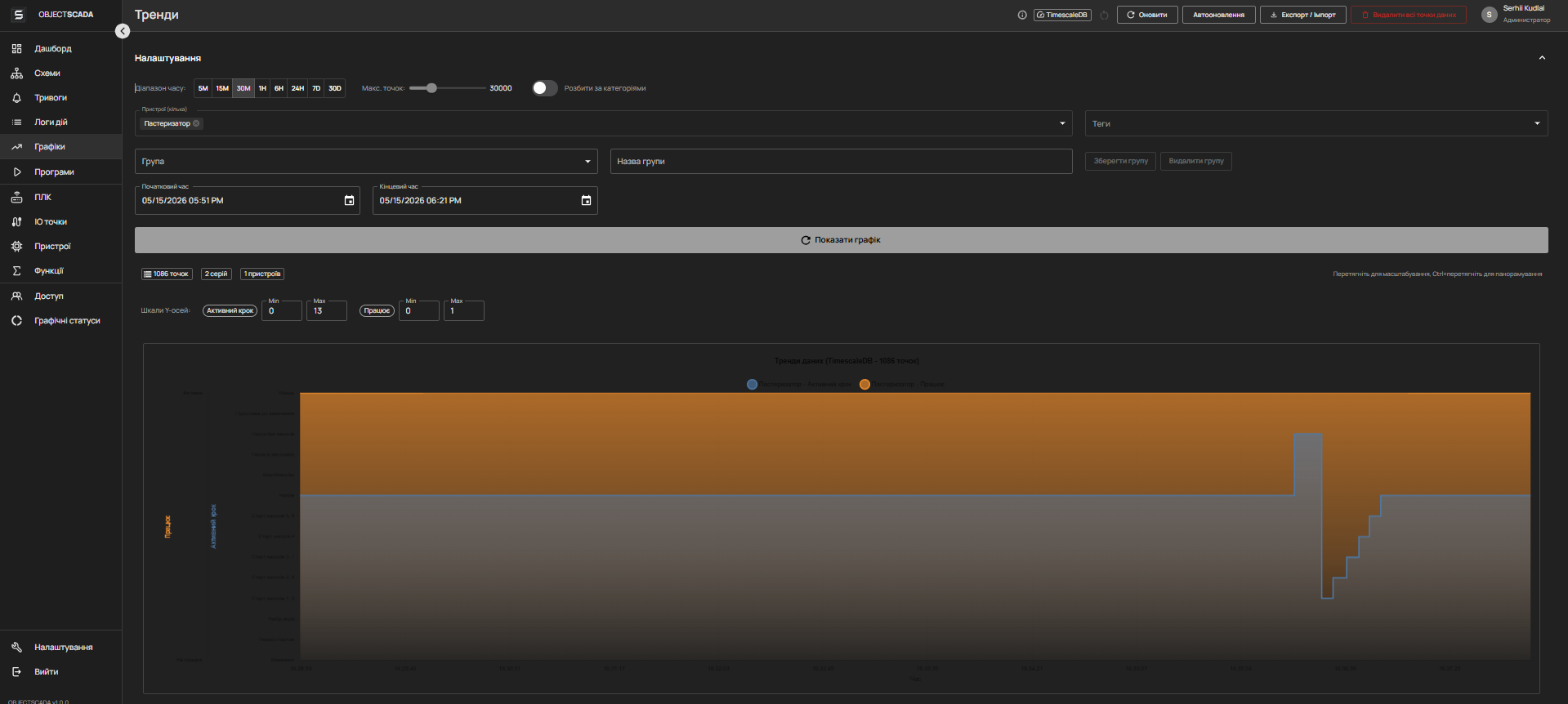Go to Схеми menu item
This screenshot has width=1568, height=704.
[61, 74]
